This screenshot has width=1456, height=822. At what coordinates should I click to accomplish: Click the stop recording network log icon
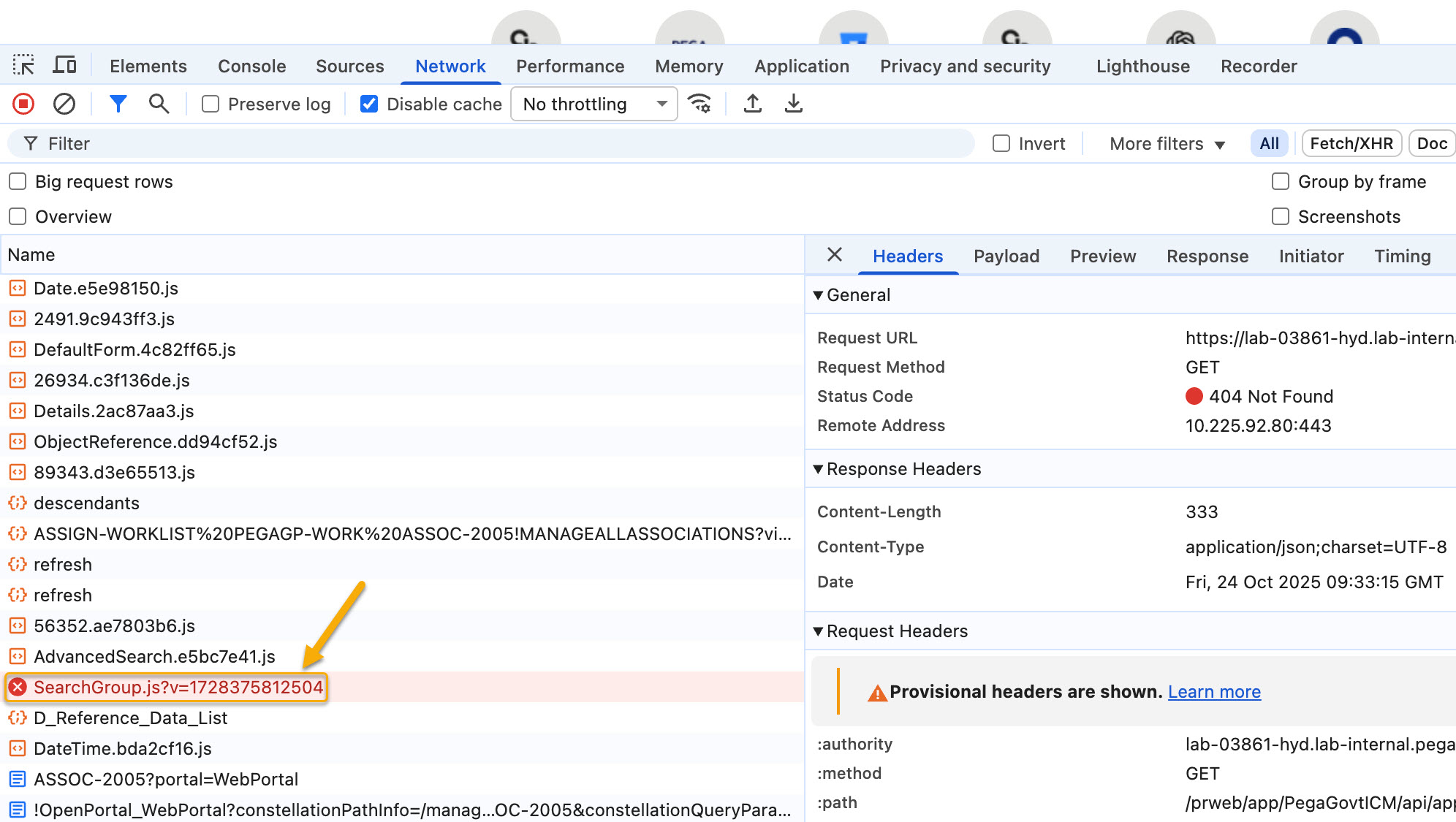[23, 104]
